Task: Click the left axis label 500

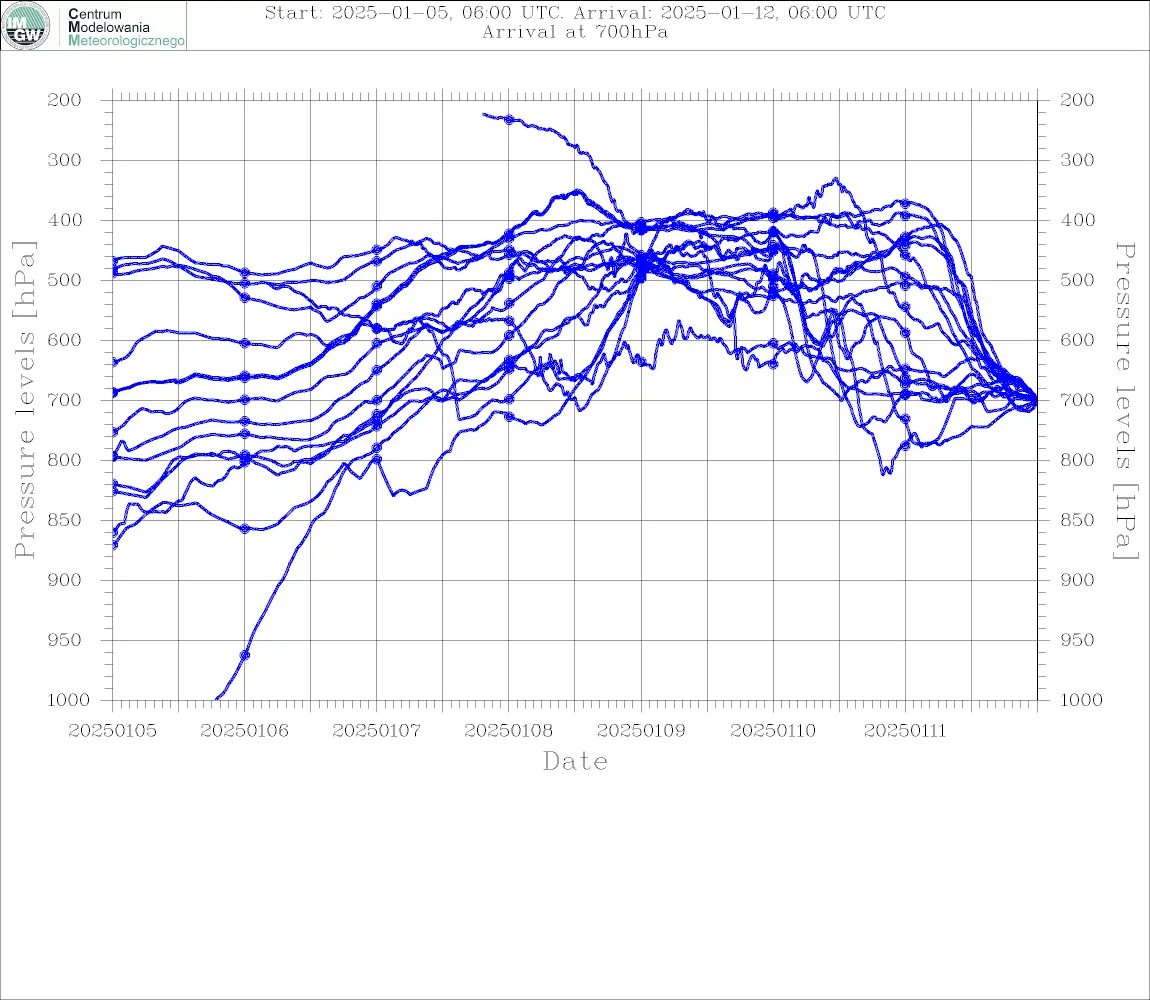Action: pos(65,280)
